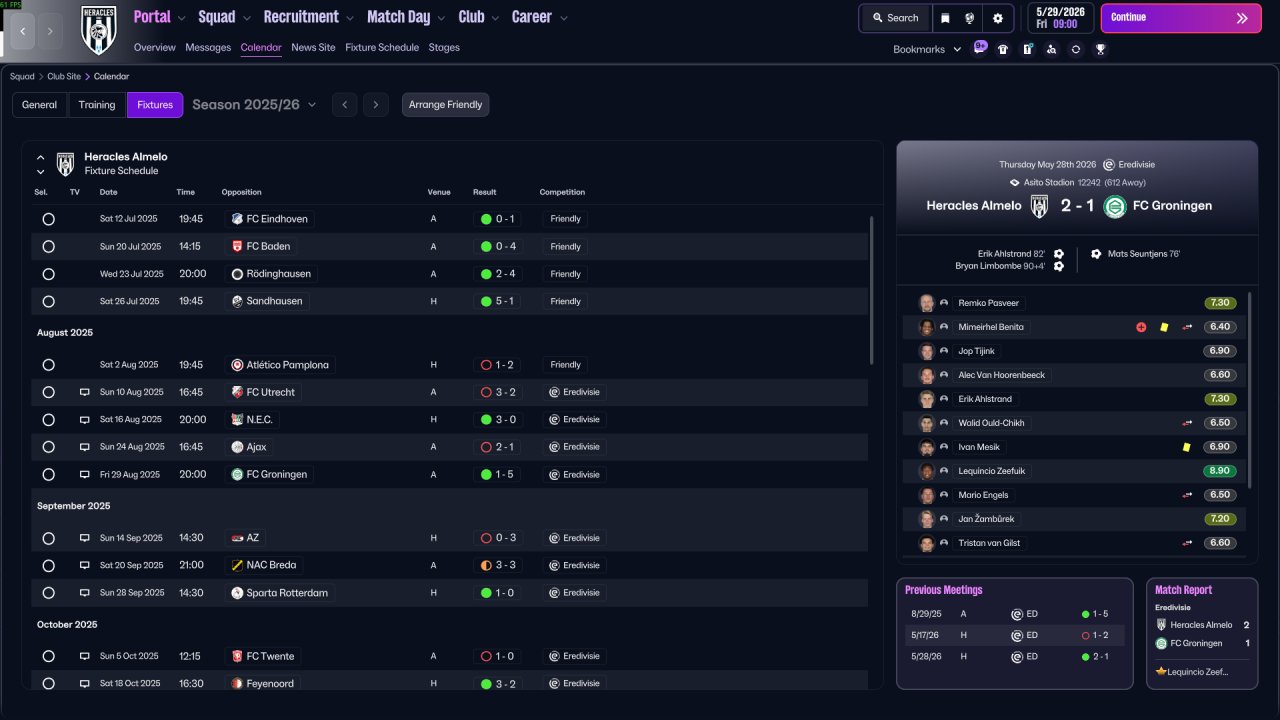Click the 5/29/2026 date and time display
The height and width of the screenshot is (720, 1280).
coord(1061,18)
